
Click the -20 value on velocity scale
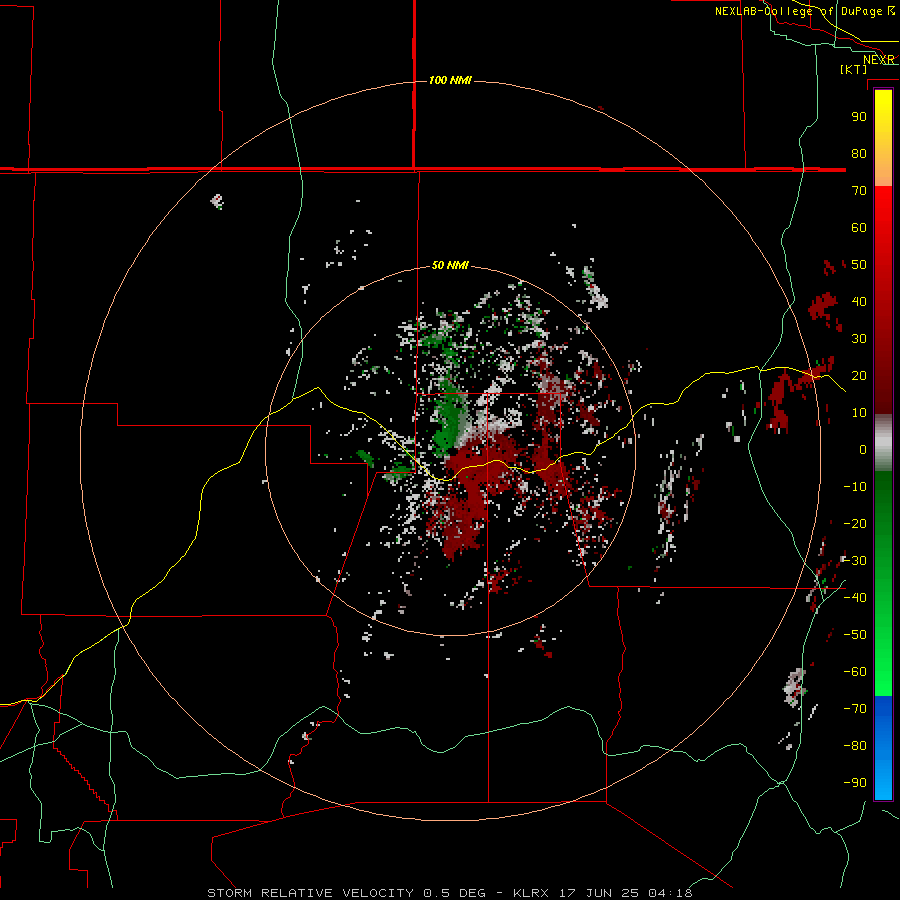click(x=855, y=524)
